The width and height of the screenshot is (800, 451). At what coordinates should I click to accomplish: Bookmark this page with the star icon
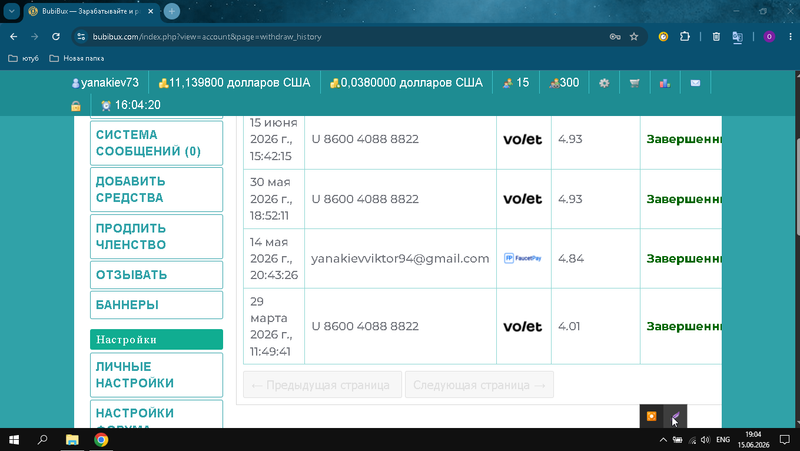coord(634,37)
